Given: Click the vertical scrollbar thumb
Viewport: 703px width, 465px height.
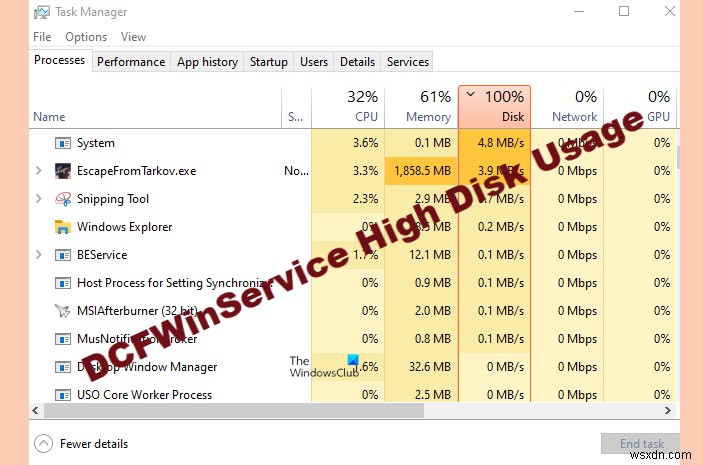Looking at the screenshot, I should click(677, 158).
